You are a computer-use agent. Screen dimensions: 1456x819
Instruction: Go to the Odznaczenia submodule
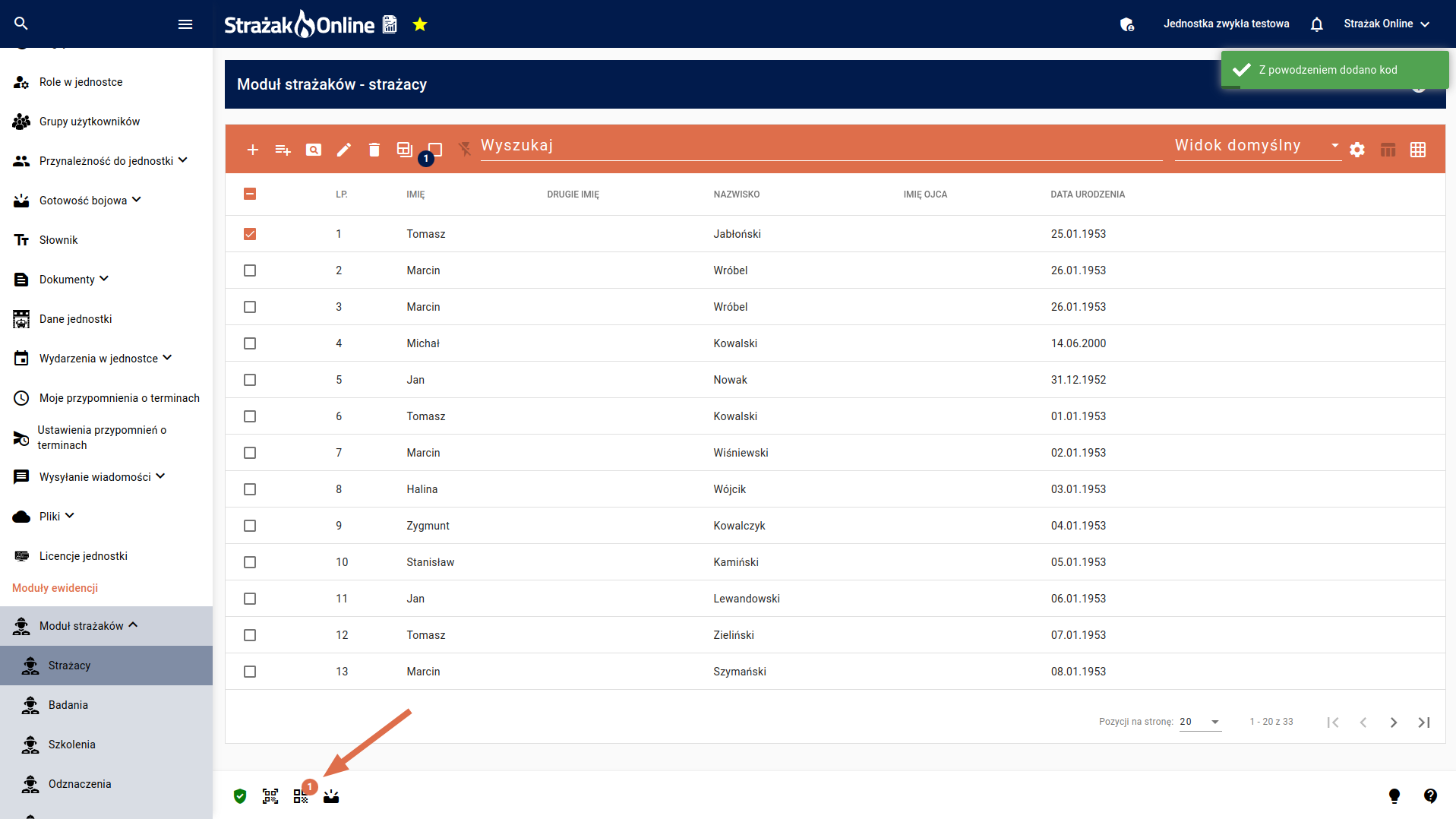106,784
